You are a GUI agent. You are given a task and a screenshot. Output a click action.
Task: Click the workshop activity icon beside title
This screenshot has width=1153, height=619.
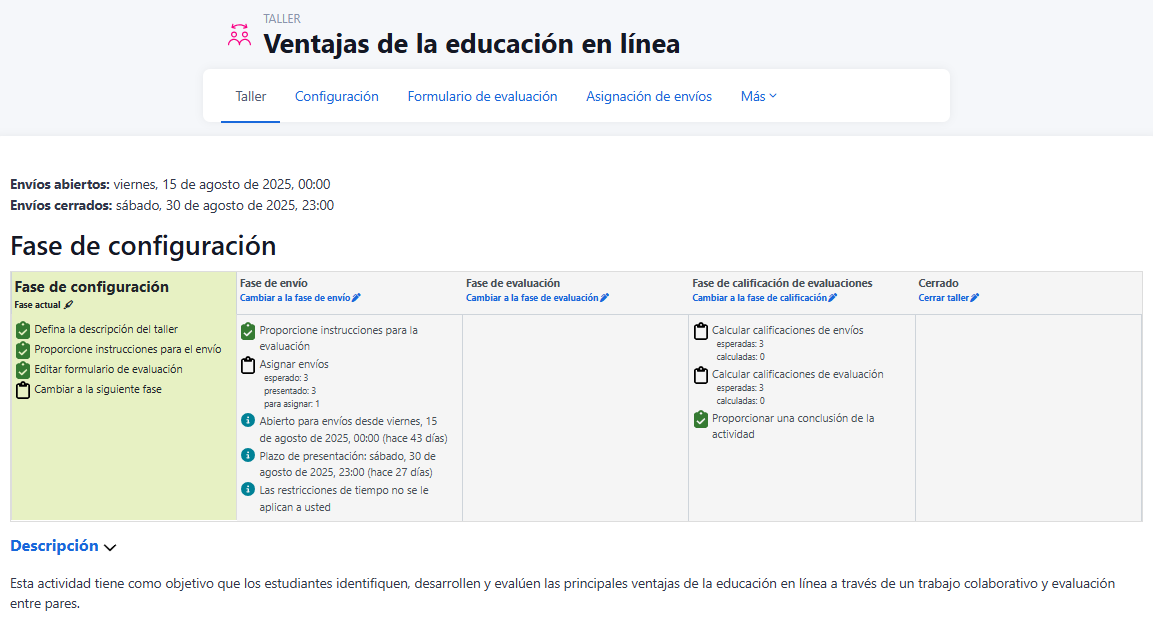tap(239, 36)
